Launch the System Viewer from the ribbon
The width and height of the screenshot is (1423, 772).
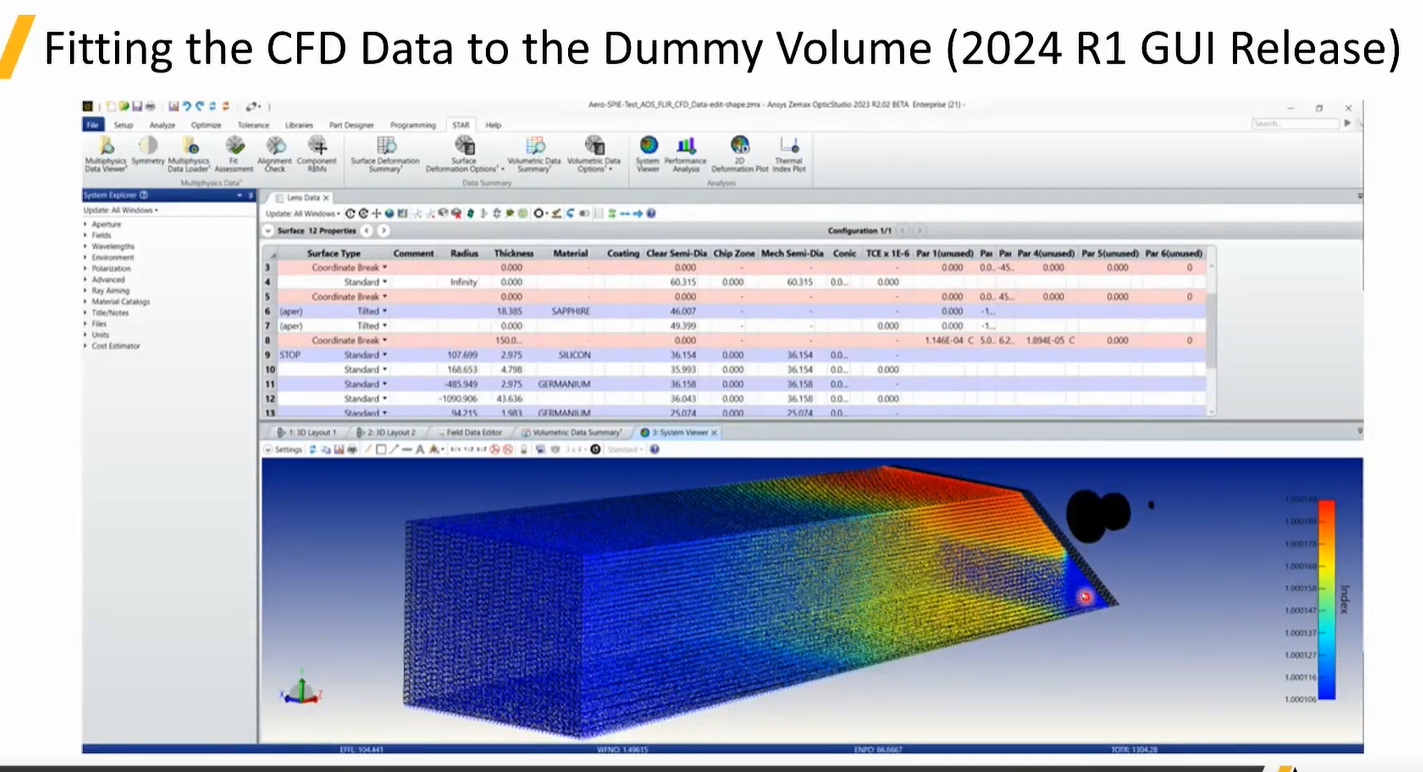648,155
